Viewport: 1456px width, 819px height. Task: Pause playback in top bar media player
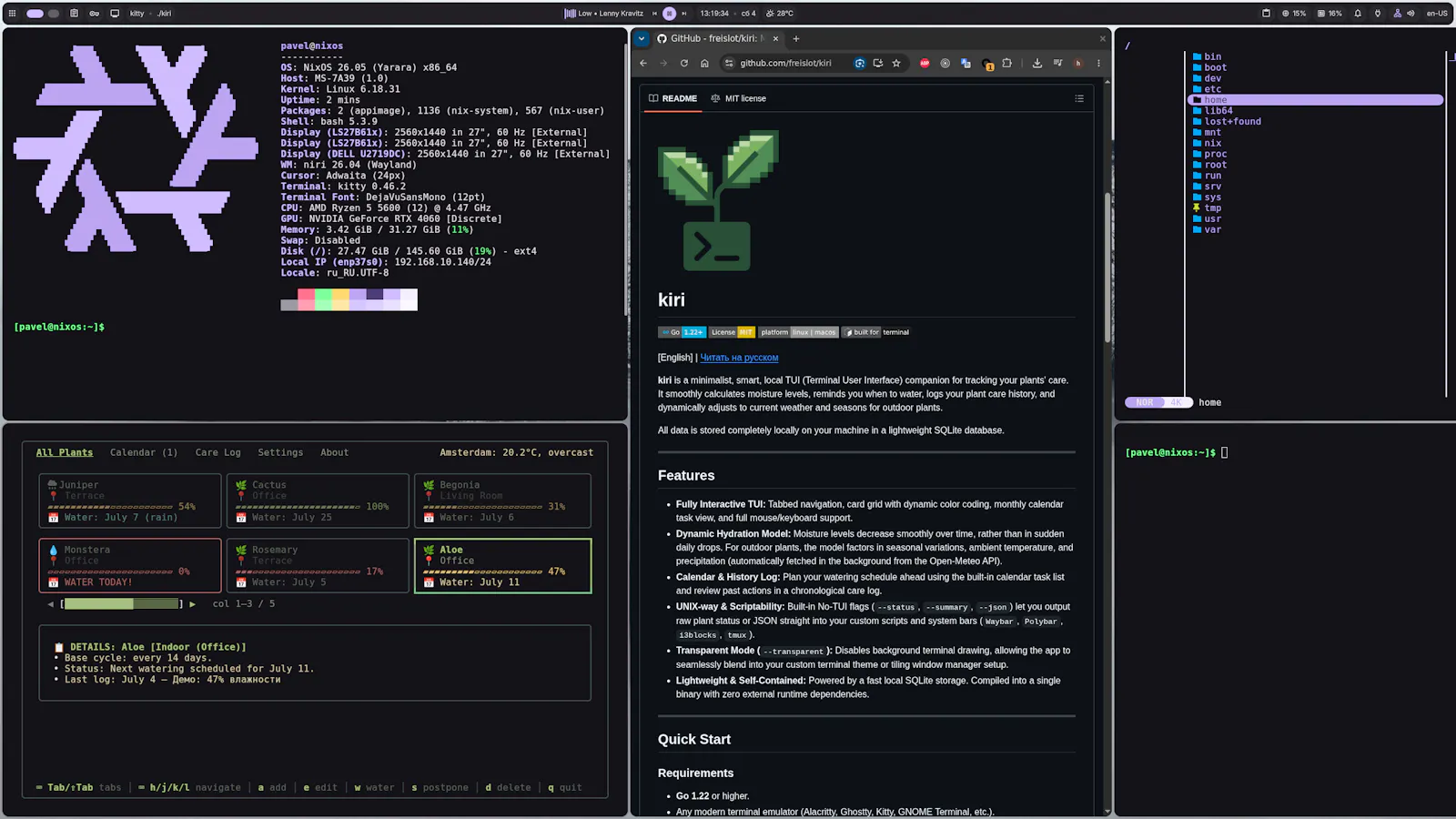pos(670,14)
